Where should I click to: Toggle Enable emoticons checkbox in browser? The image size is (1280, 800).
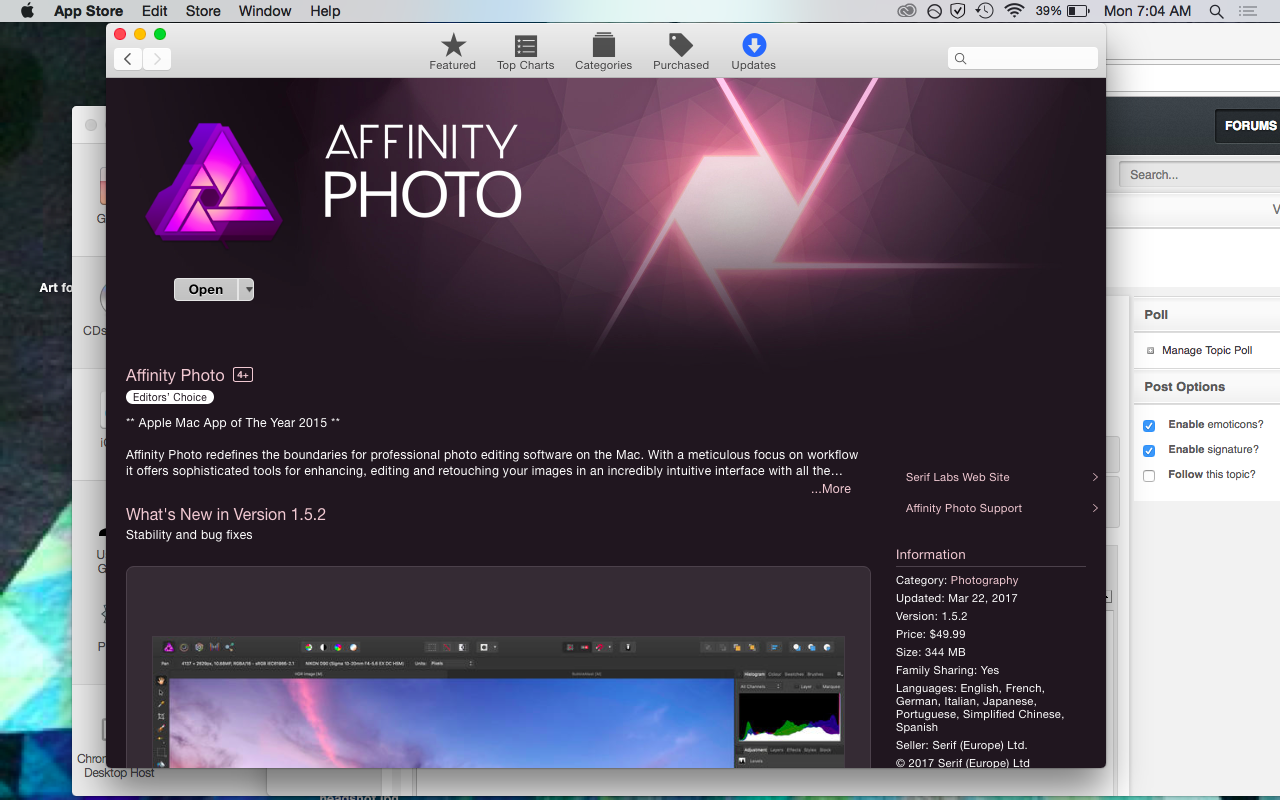pyautogui.click(x=1149, y=426)
